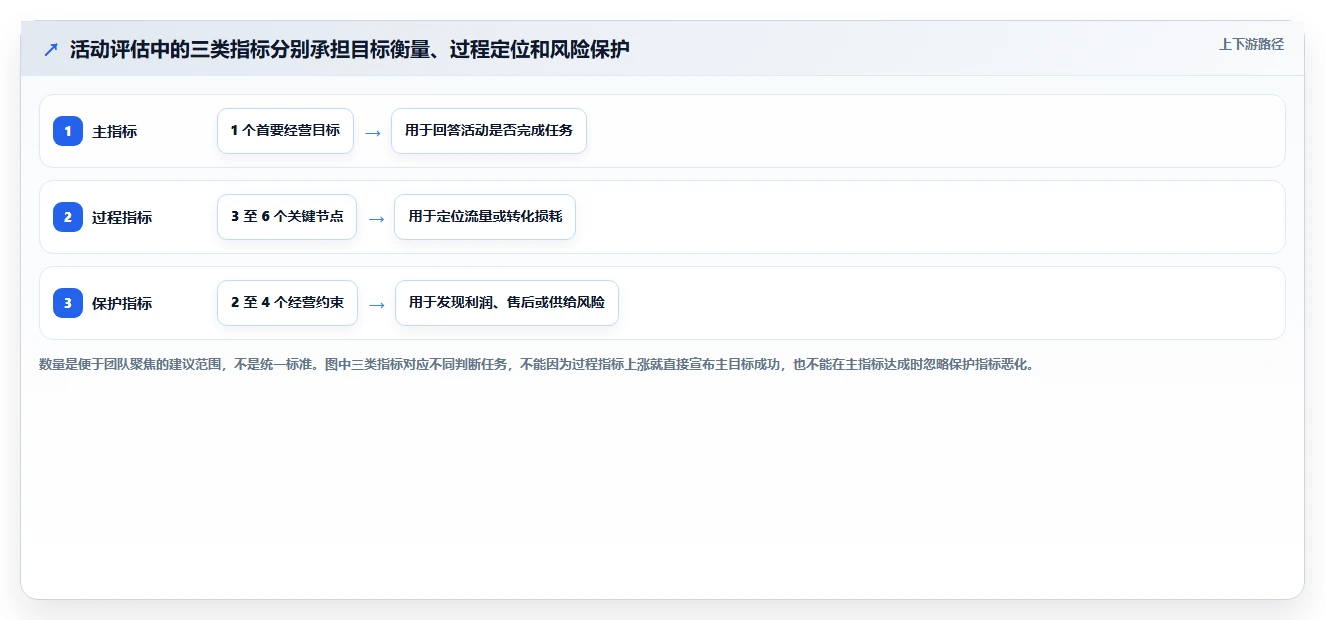Click the footnote starting 数量是便于团队聚焦的建议范围
1325x620 pixels.
coord(536,365)
